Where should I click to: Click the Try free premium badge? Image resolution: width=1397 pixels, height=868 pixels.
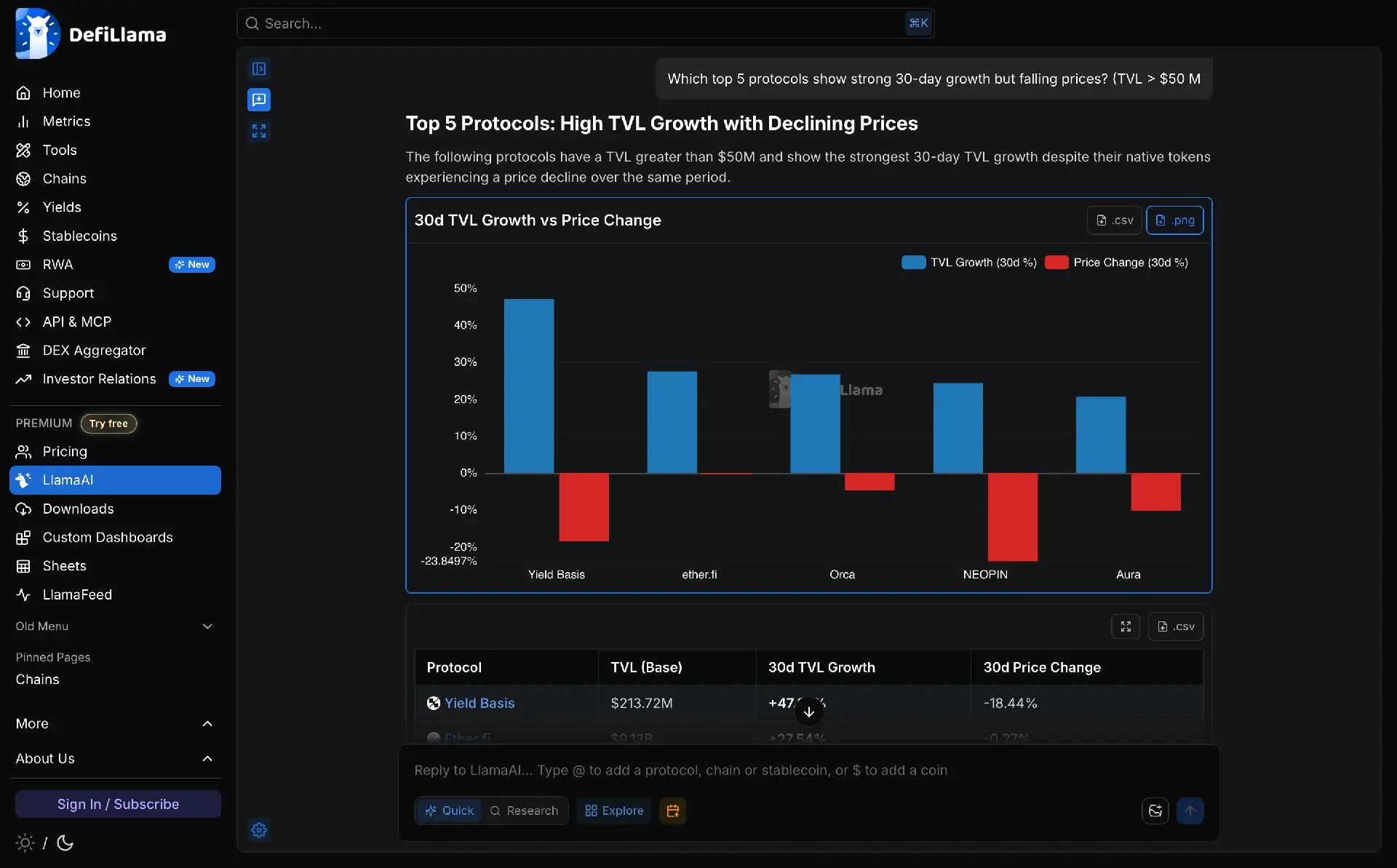[108, 423]
